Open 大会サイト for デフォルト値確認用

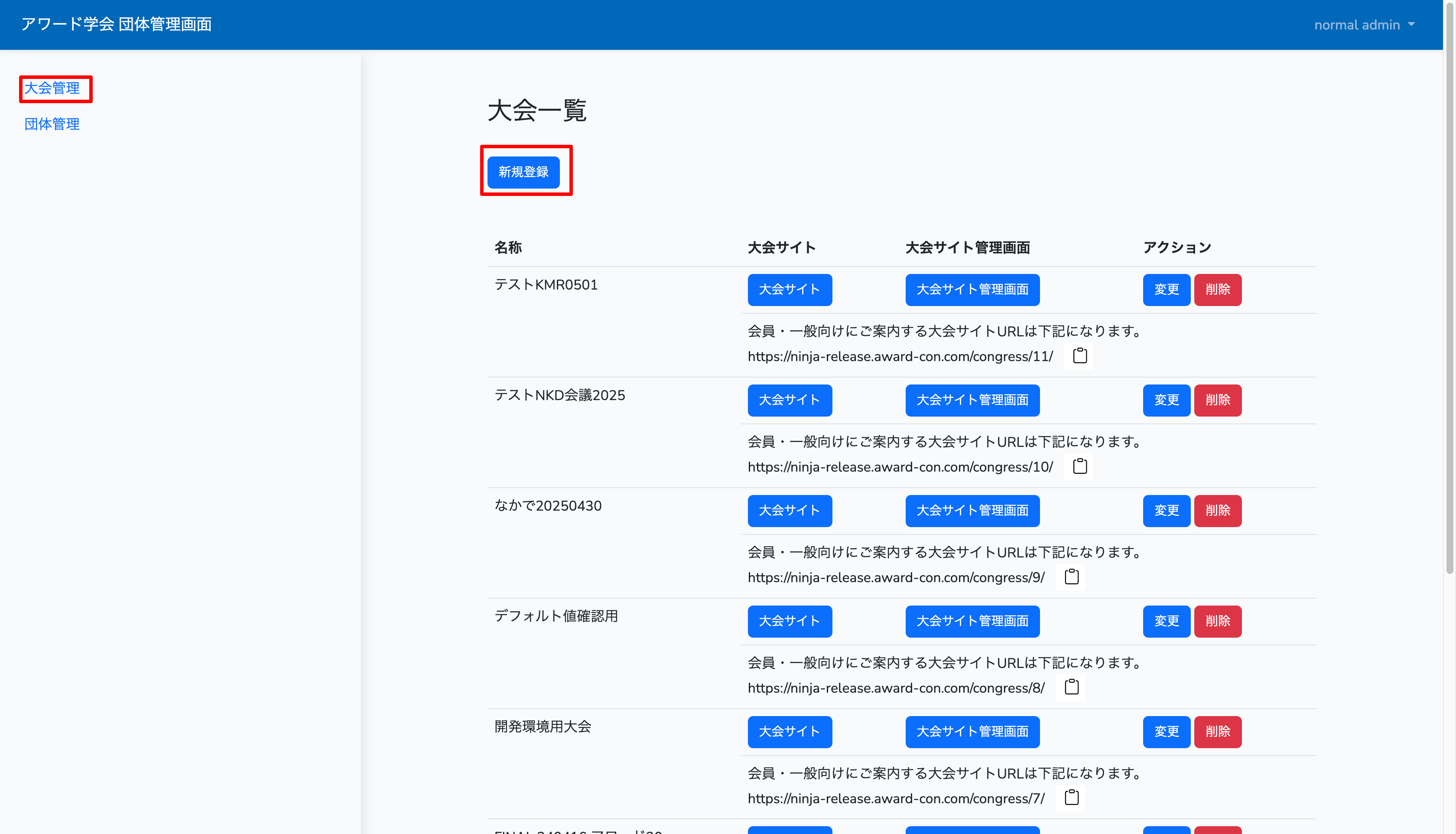coord(789,622)
